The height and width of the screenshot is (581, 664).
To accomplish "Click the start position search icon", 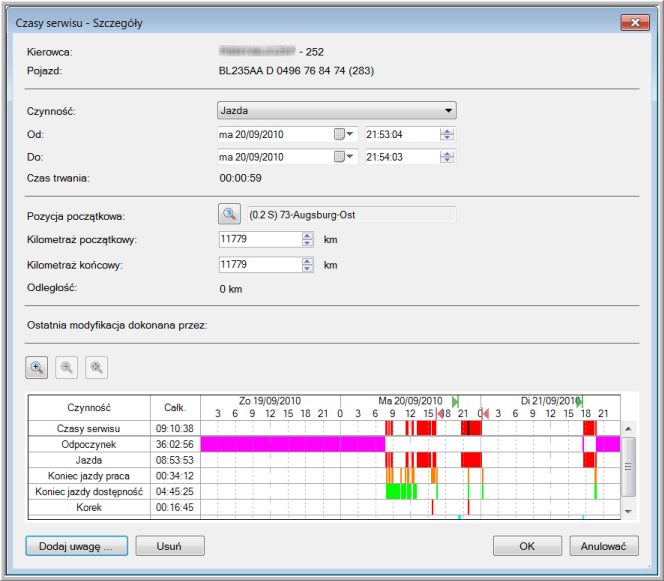I will [x=230, y=213].
